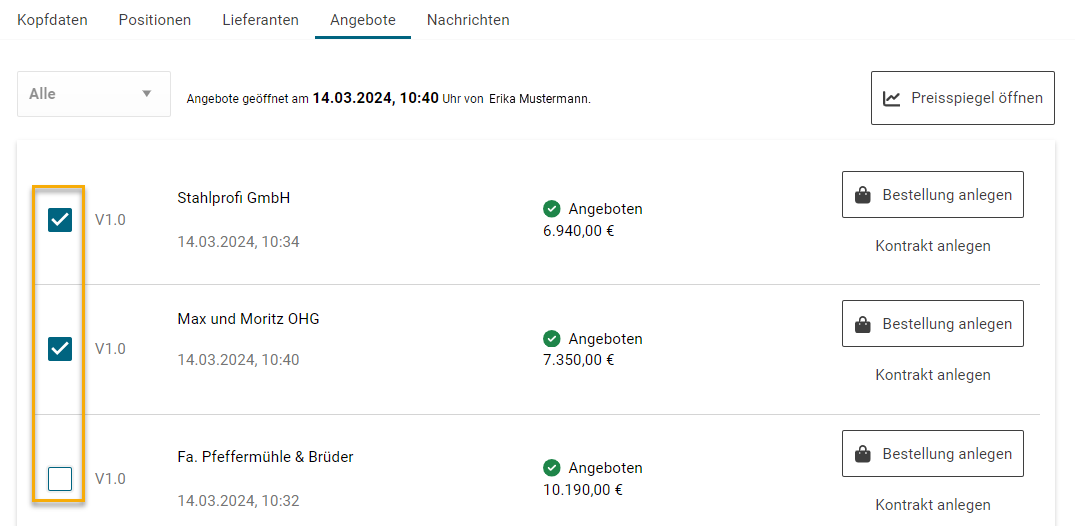Open the Positionen tab
1075x526 pixels.
(x=154, y=20)
